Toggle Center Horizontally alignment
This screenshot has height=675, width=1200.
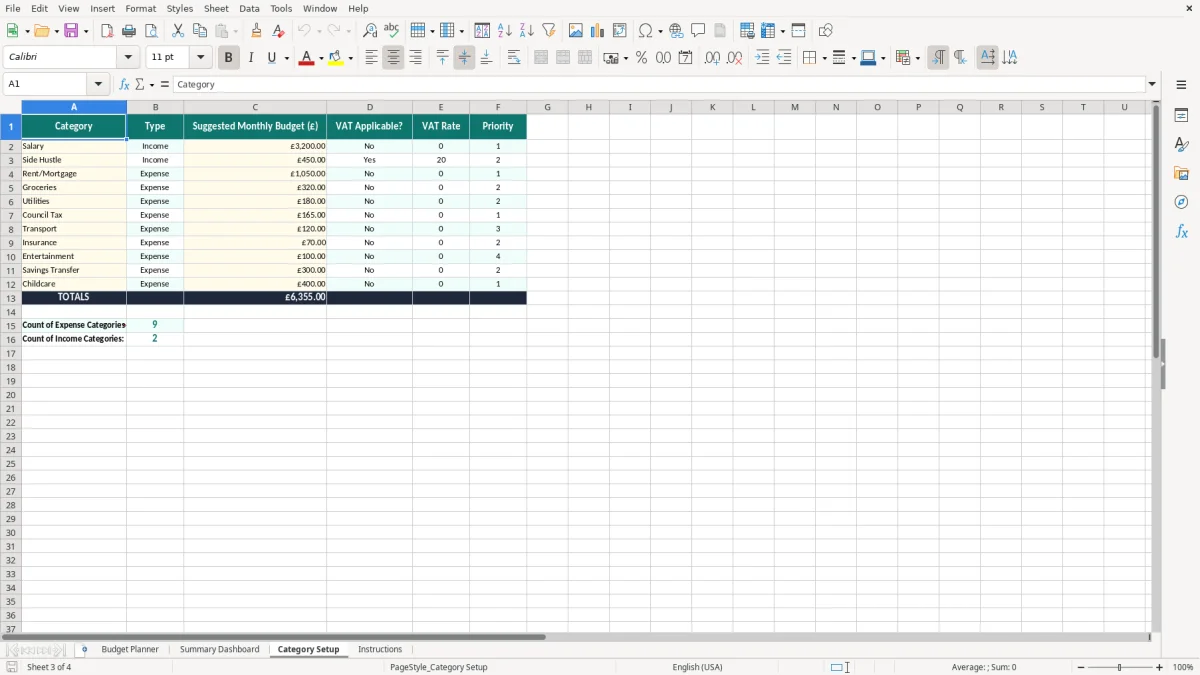[x=393, y=58]
